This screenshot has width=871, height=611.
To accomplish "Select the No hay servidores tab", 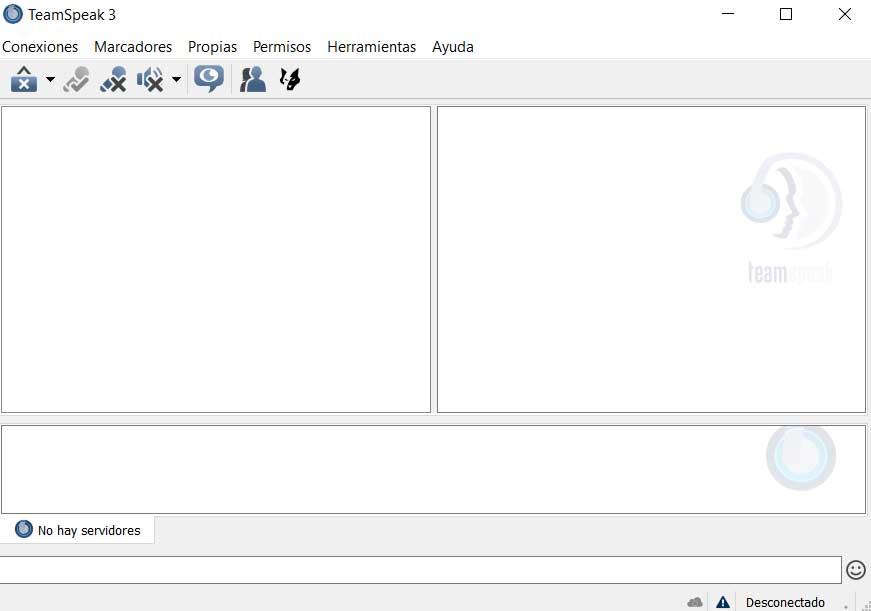I will point(77,530).
